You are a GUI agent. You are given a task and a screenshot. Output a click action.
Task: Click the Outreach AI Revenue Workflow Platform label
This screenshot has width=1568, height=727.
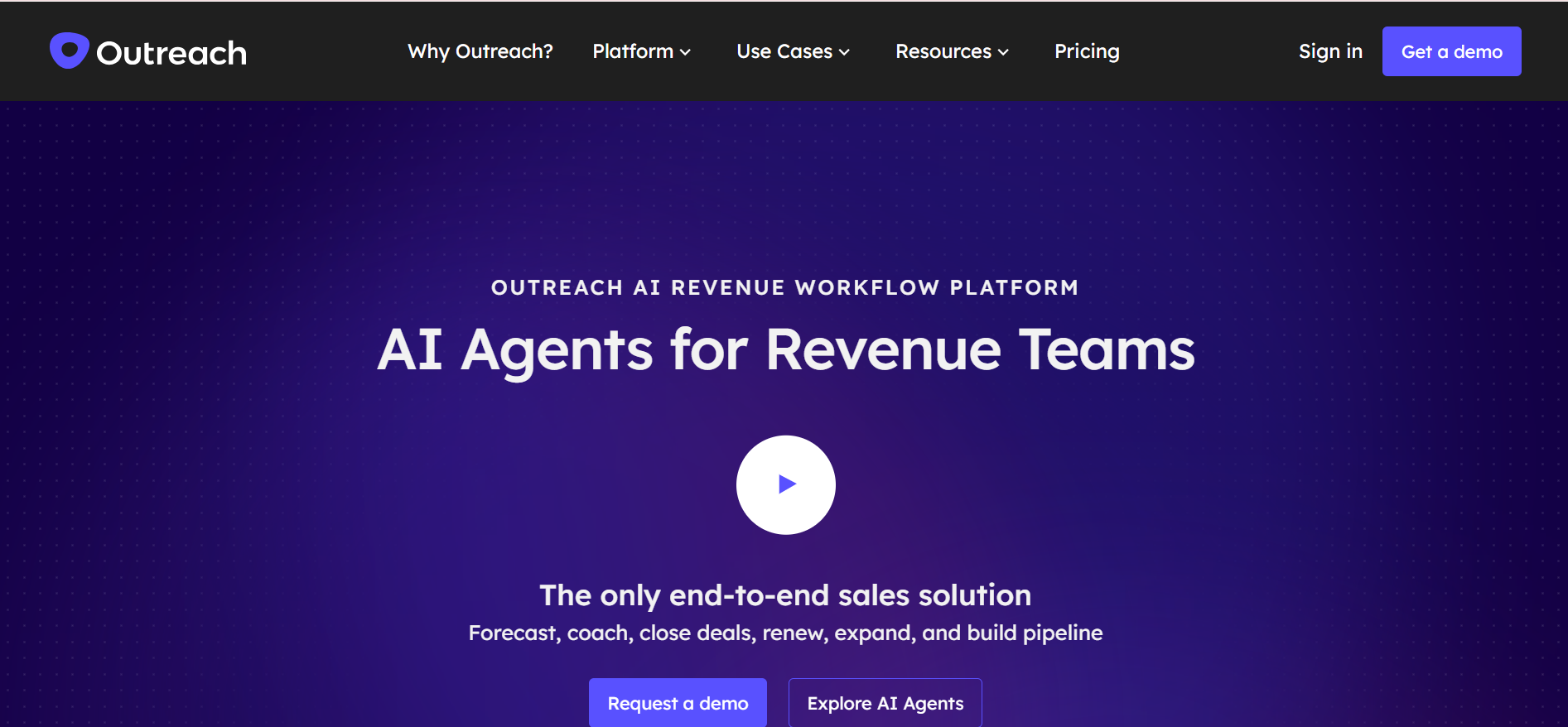click(784, 287)
